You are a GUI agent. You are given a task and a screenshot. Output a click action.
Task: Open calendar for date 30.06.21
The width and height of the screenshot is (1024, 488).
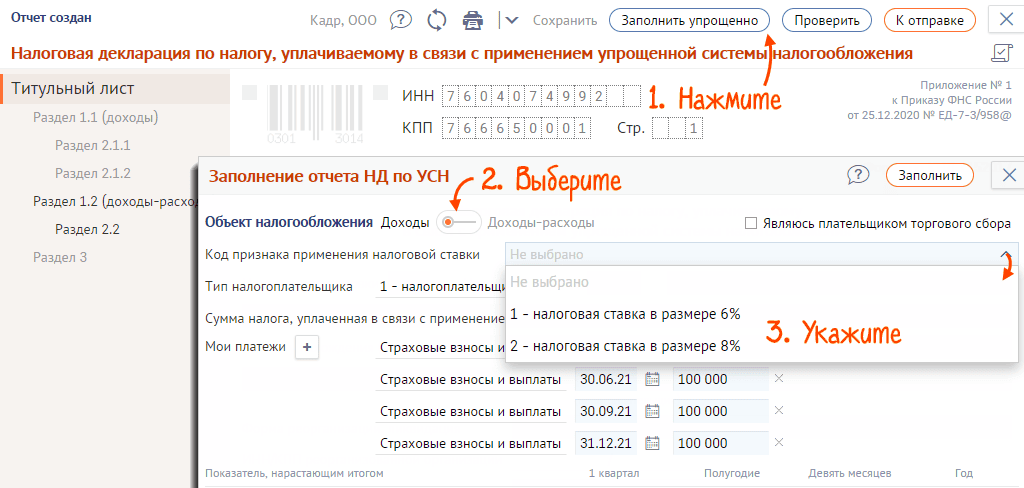point(653,379)
